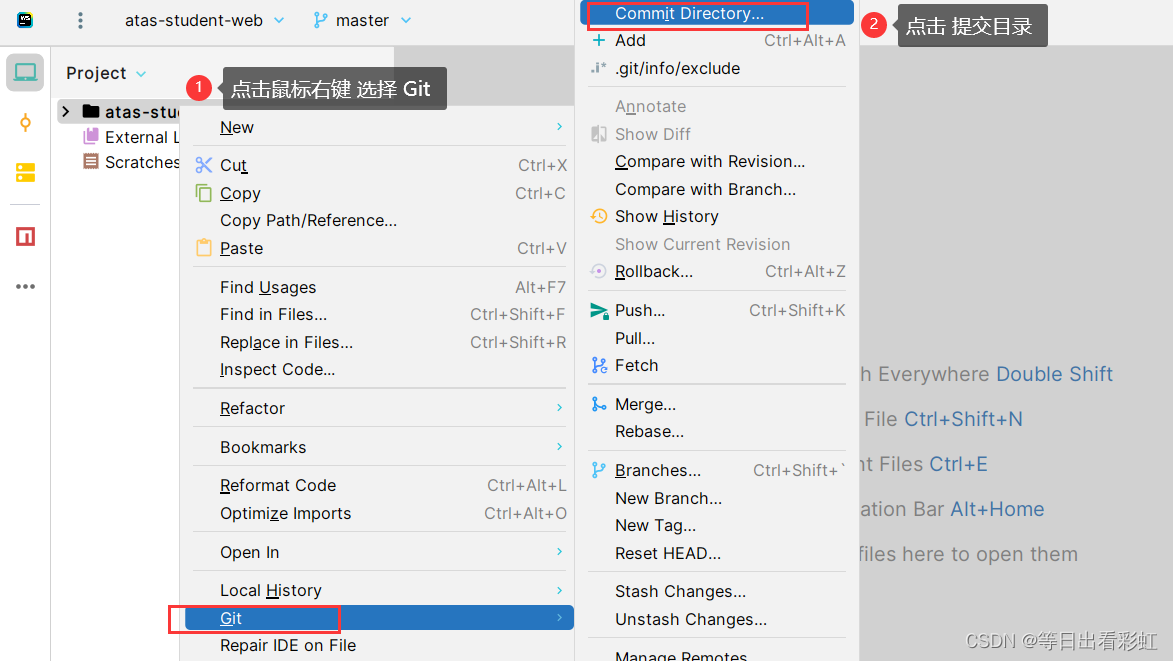Viewport: 1173px width, 661px height.
Task: Expand the Git submenu arrow
Action: (x=560, y=617)
